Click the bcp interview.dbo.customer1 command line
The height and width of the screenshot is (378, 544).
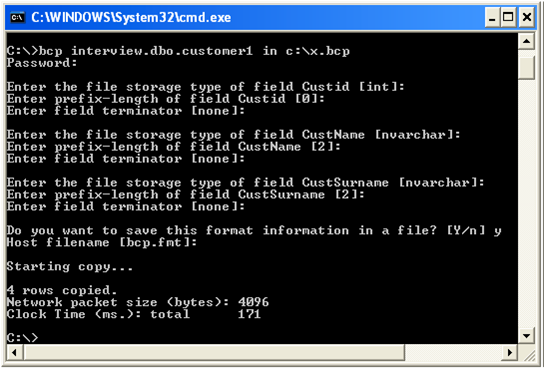(178, 51)
